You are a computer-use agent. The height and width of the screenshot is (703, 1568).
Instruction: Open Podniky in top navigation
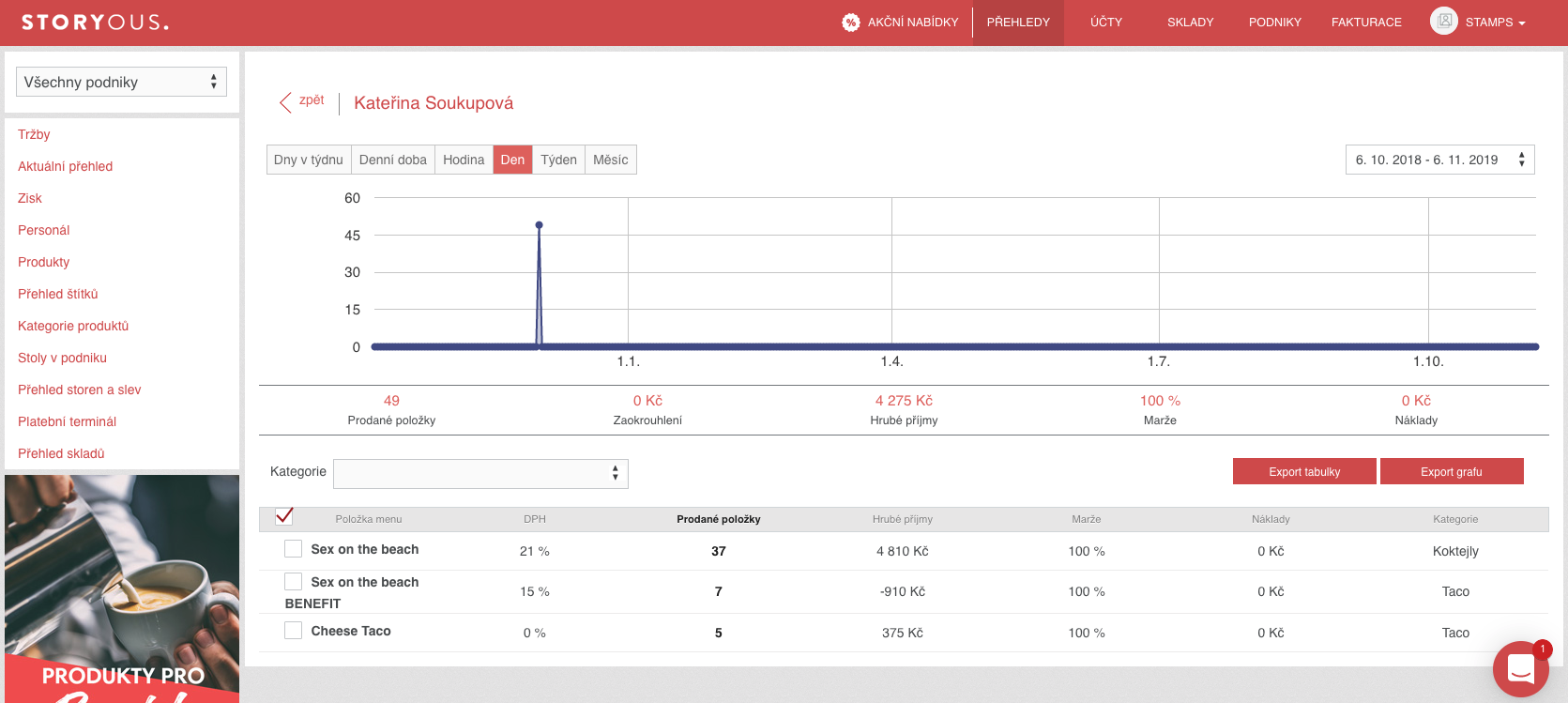click(1275, 23)
